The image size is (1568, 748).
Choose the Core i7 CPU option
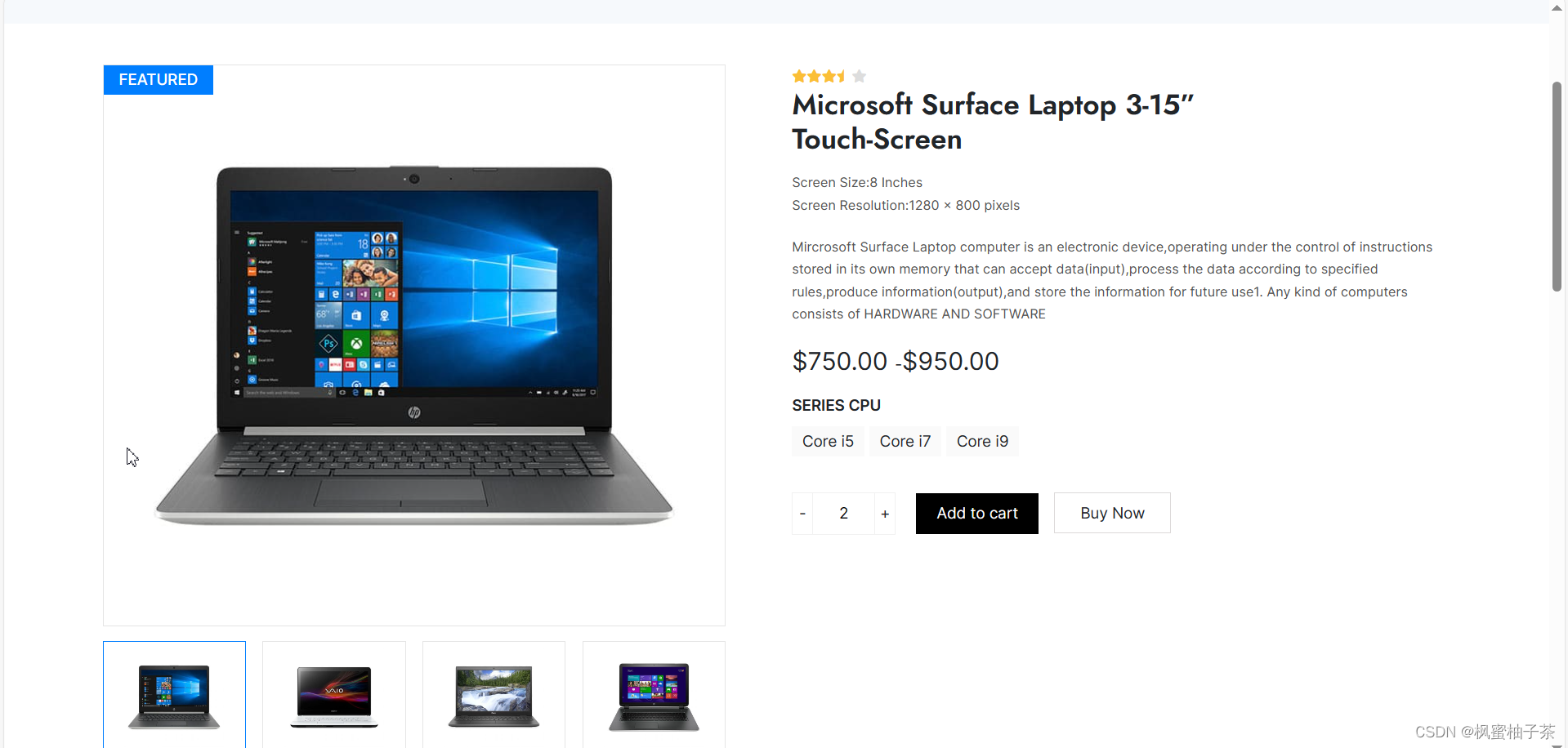905,442
